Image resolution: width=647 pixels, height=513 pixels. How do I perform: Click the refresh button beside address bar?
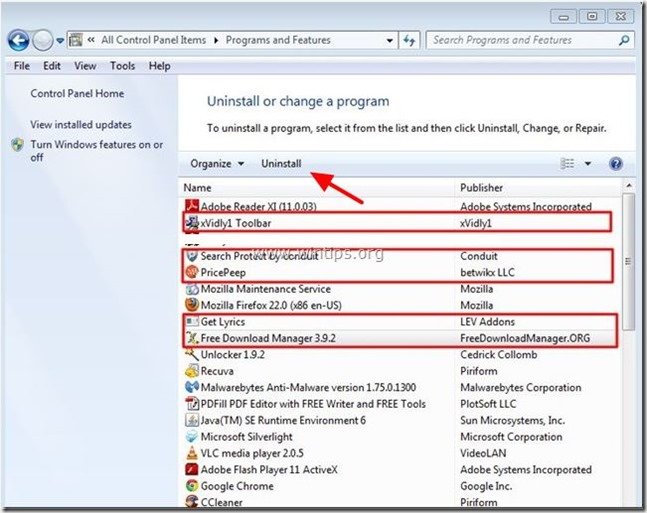[409, 40]
